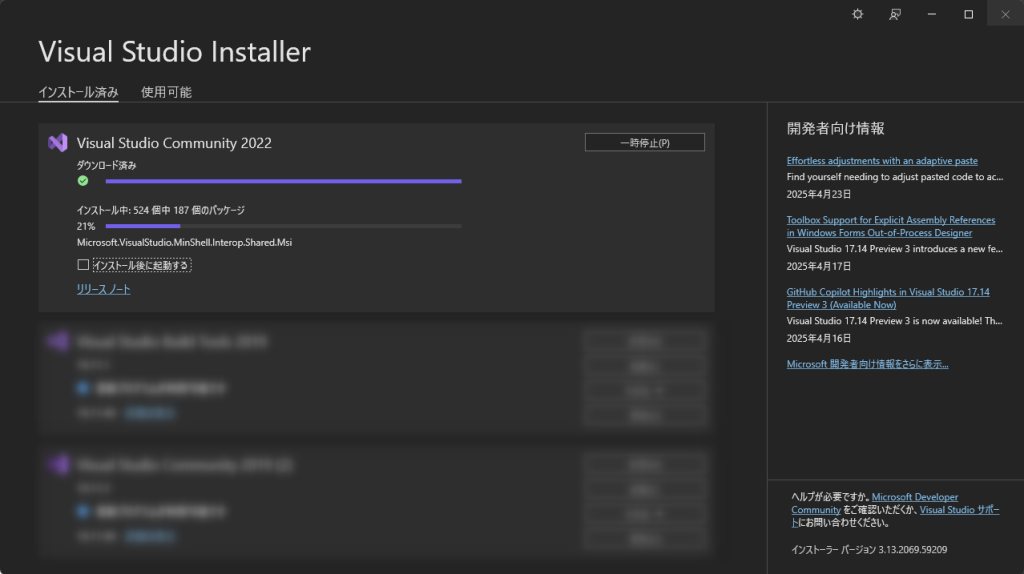Click the send feedback icon
This screenshot has height=574, width=1024.
pos(895,14)
